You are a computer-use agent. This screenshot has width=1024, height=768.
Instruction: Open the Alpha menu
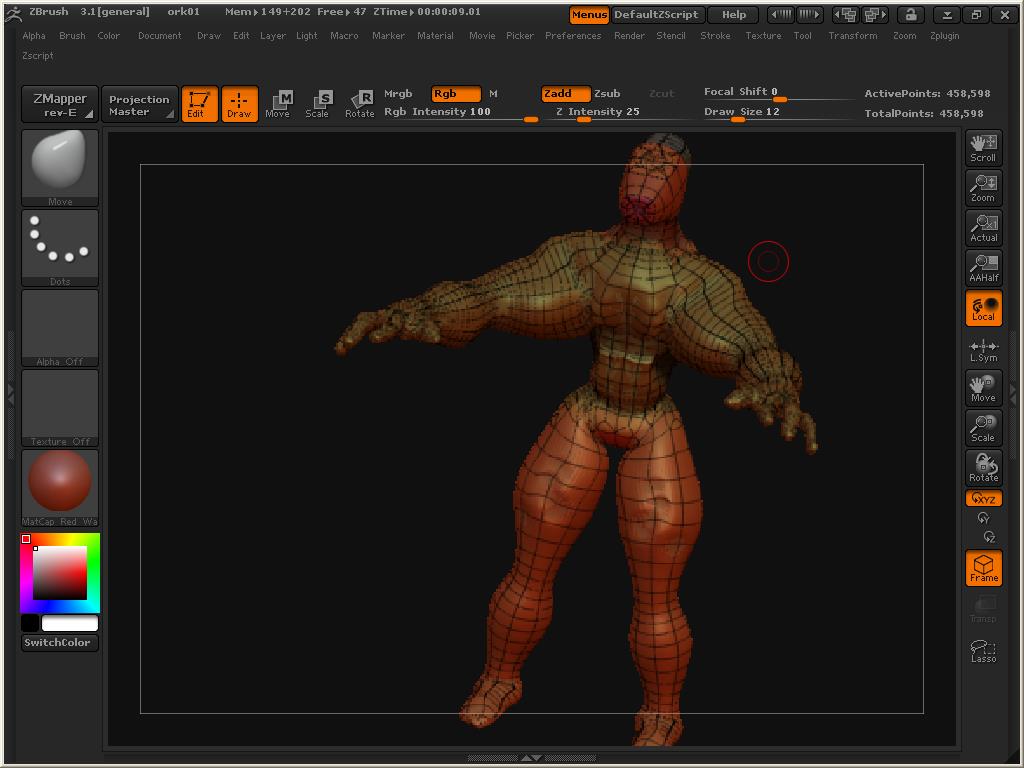tap(34, 36)
